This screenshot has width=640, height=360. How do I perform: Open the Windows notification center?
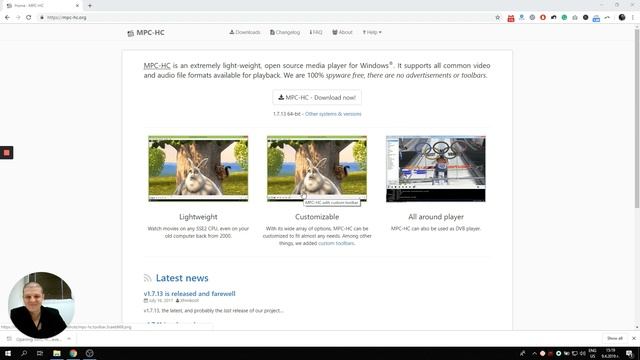click(630, 353)
